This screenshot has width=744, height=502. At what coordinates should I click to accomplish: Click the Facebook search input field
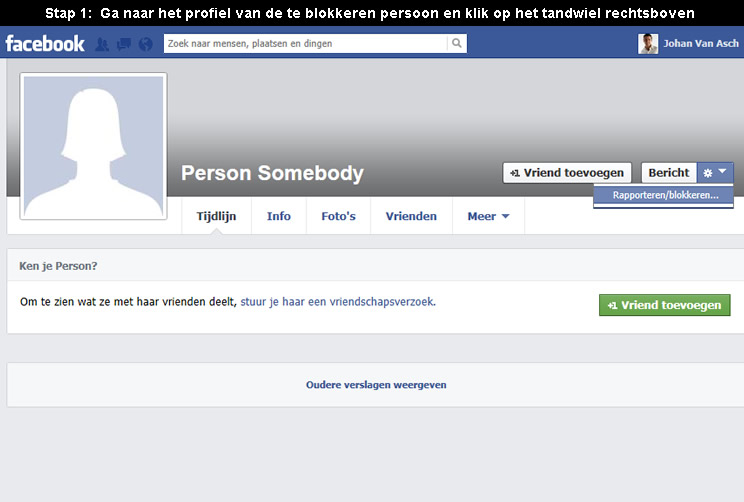pyautogui.click(x=305, y=43)
